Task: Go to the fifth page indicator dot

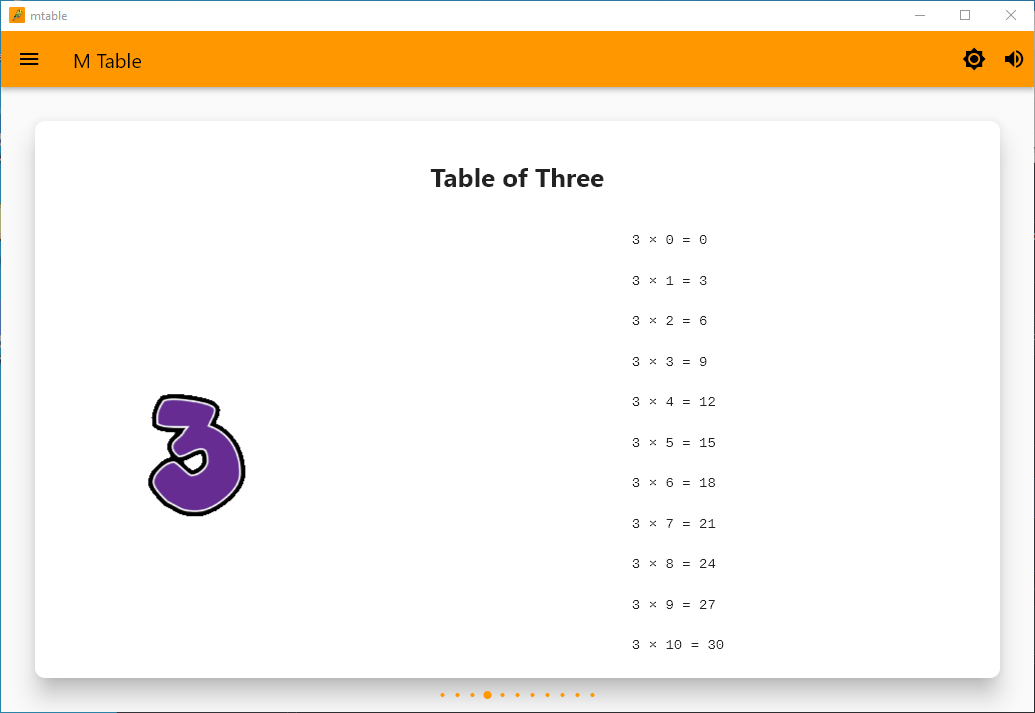Action: 502,695
